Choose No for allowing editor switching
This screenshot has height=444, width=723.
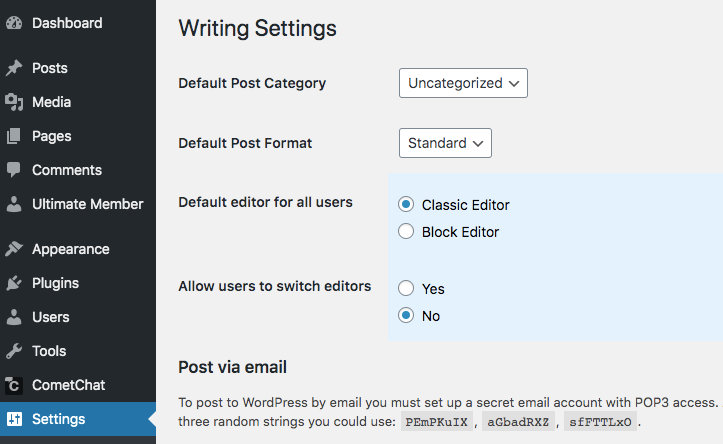[x=406, y=315]
